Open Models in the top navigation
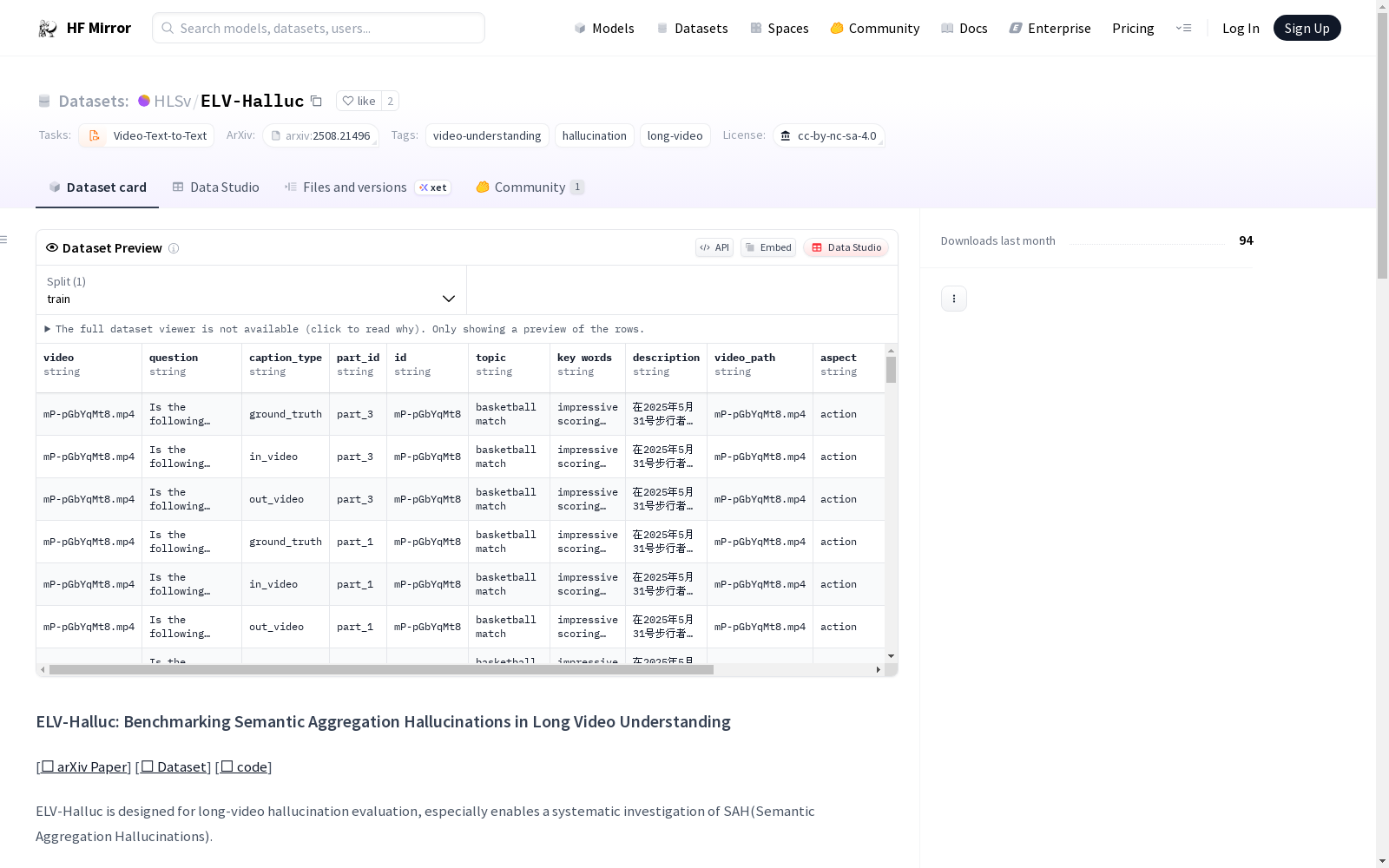The width and height of the screenshot is (1389, 868). (x=604, y=28)
